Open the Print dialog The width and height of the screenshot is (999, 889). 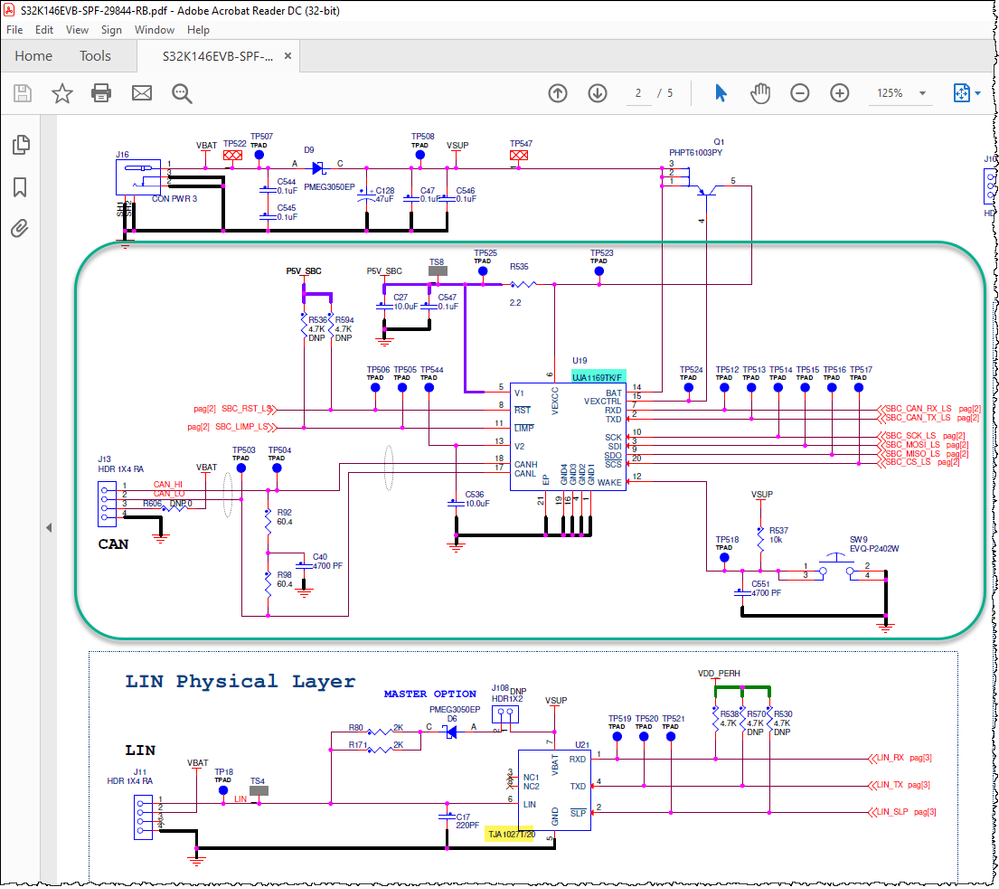(x=100, y=92)
